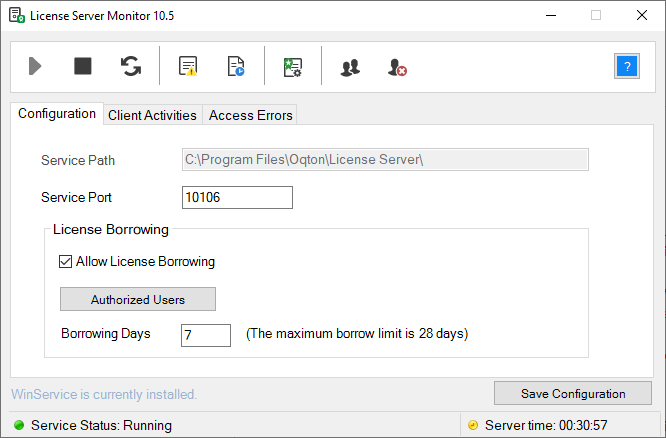Open the log with warning icon
Viewport: 666px width, 438px height.
(188, 67)
